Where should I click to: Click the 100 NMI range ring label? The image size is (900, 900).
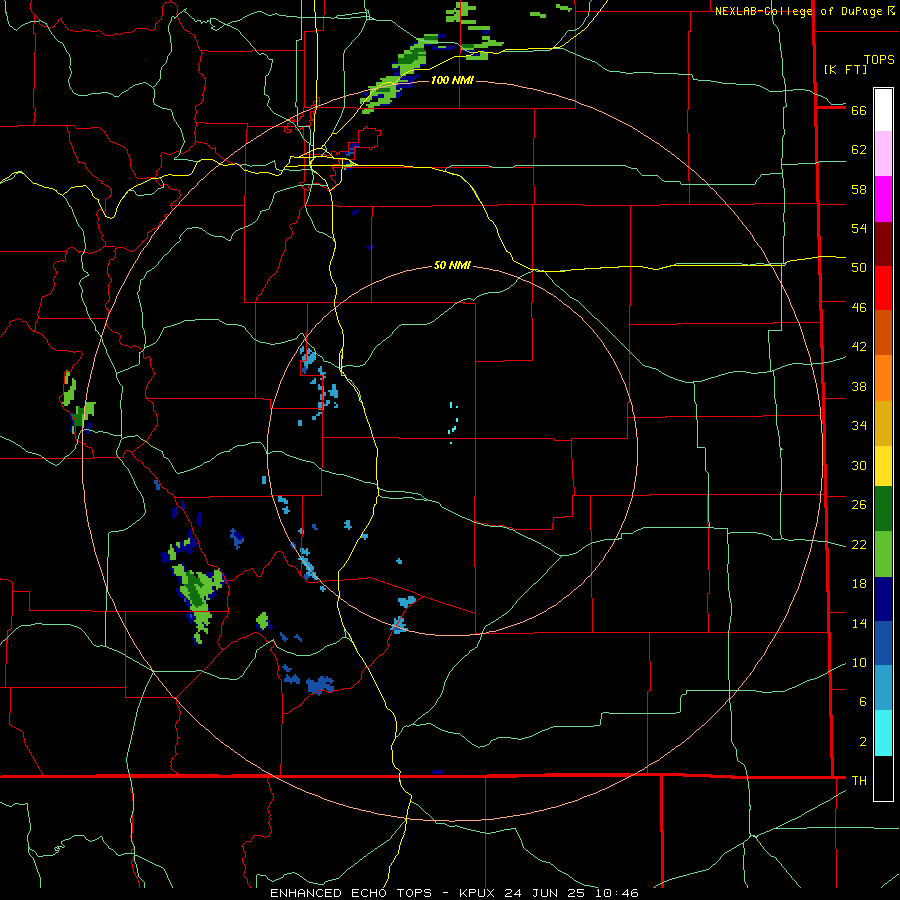pyautogui.click(x=452, y=80)
